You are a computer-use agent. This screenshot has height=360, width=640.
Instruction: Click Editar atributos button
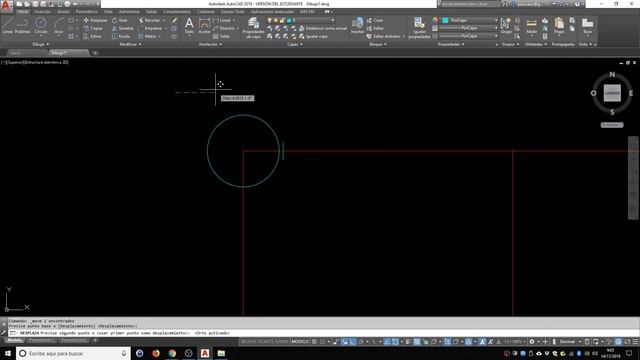383,36
